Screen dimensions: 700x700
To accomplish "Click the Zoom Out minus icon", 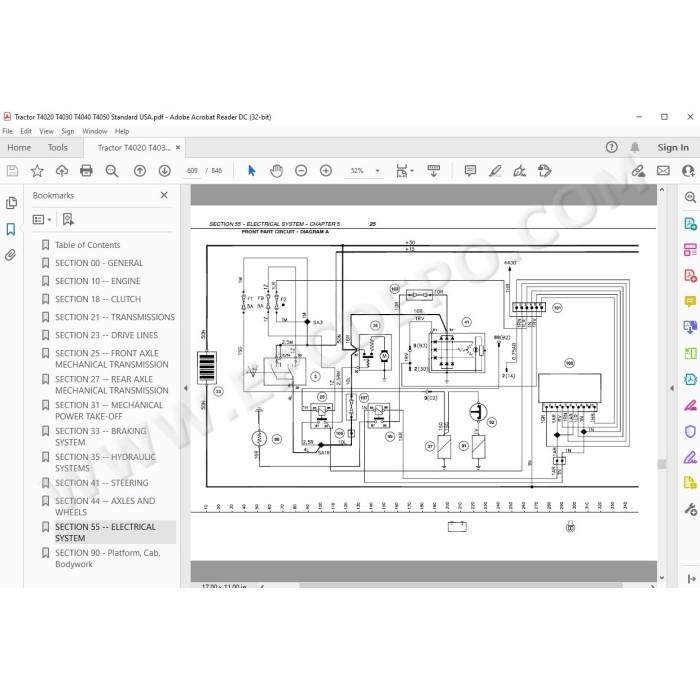I will point(301,171).
